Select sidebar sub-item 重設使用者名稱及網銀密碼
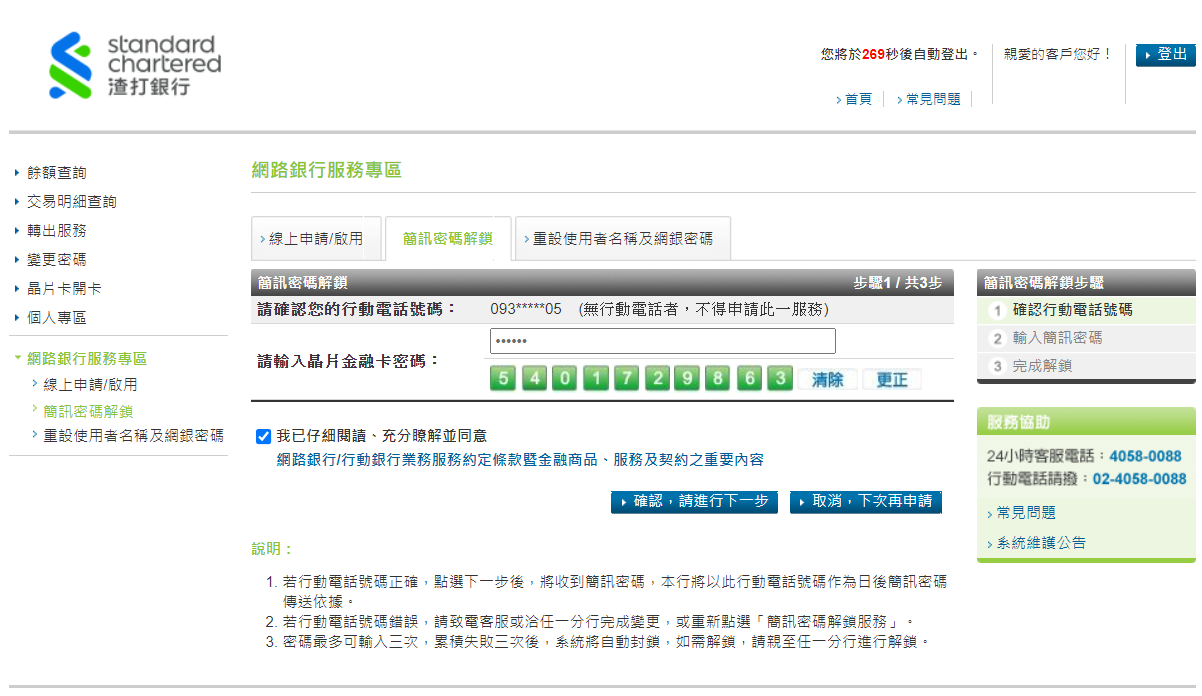Image resolution: width=1202 pixels, height=696 pixels. [133, 436]
